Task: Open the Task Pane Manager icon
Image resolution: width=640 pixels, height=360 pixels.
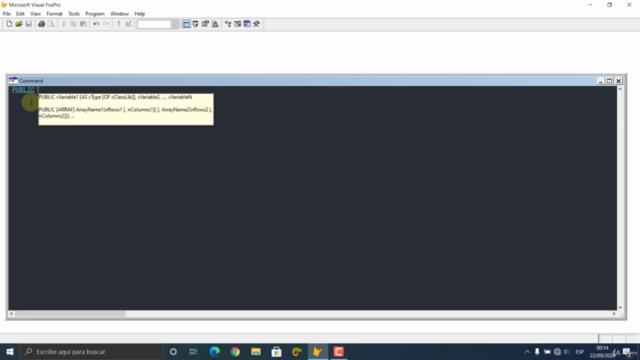Action: [247, 24]
